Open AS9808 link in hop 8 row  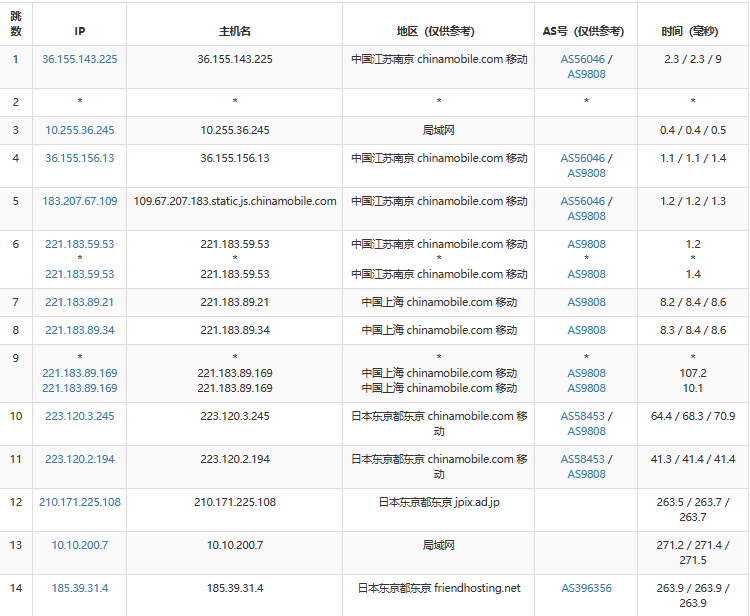[586, 330]
